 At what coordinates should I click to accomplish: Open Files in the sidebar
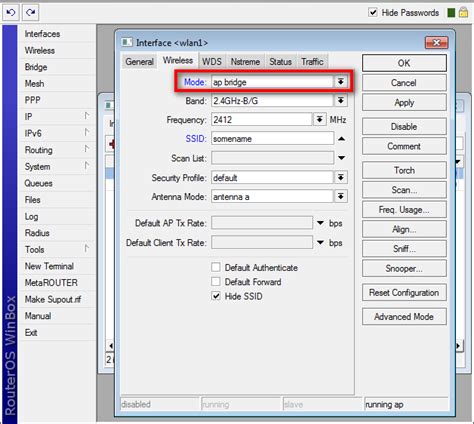(x=32, y=200)
